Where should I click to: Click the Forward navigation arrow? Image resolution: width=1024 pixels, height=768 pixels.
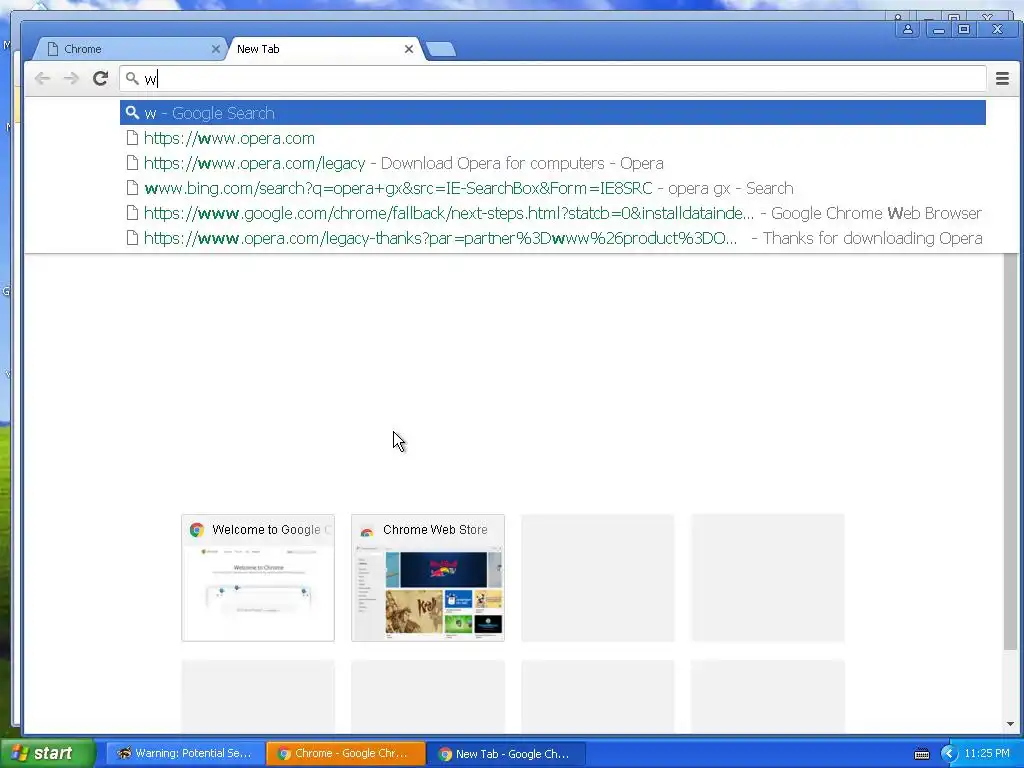click(71, 79)
